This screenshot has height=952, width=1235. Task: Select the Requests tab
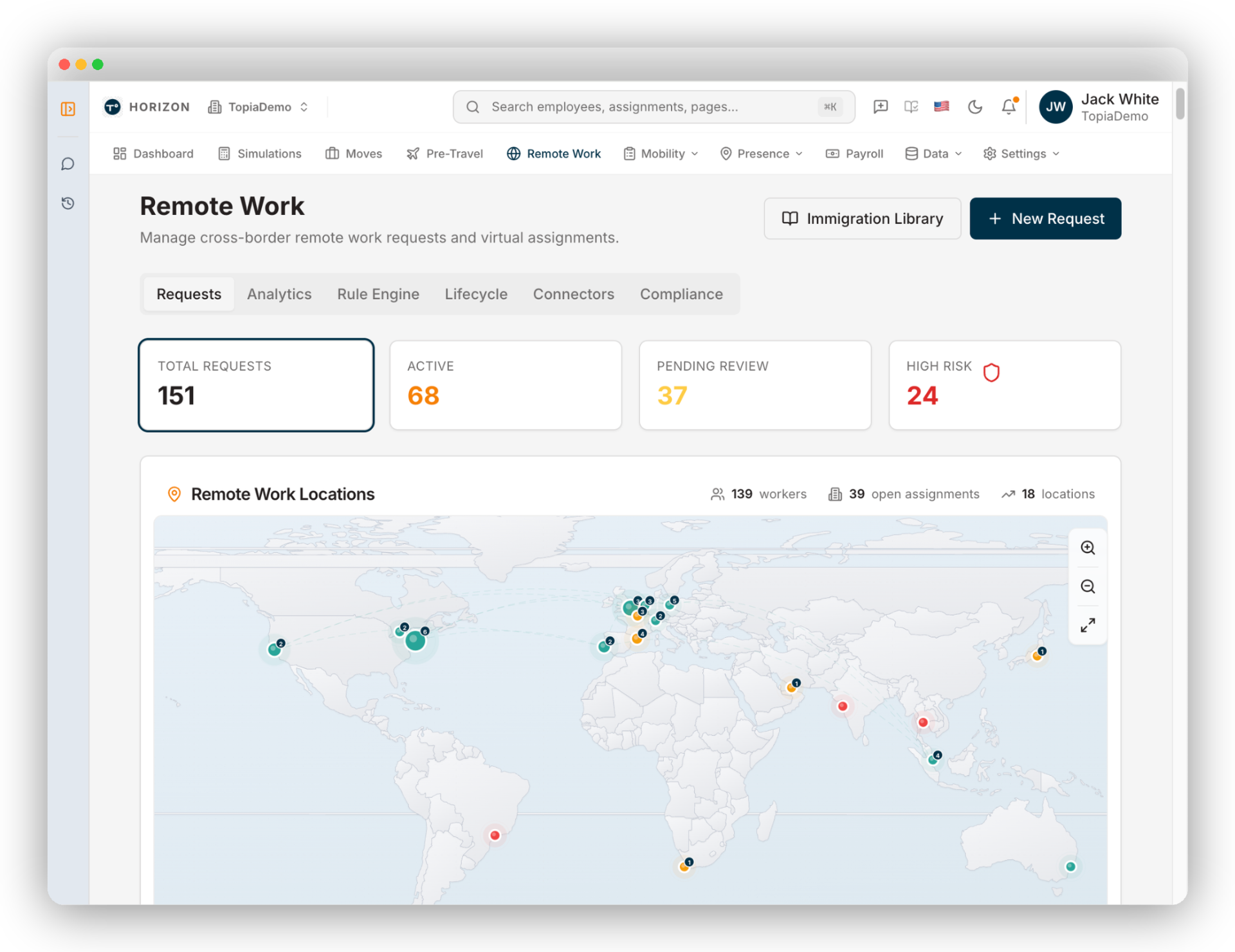pos(188,294)
